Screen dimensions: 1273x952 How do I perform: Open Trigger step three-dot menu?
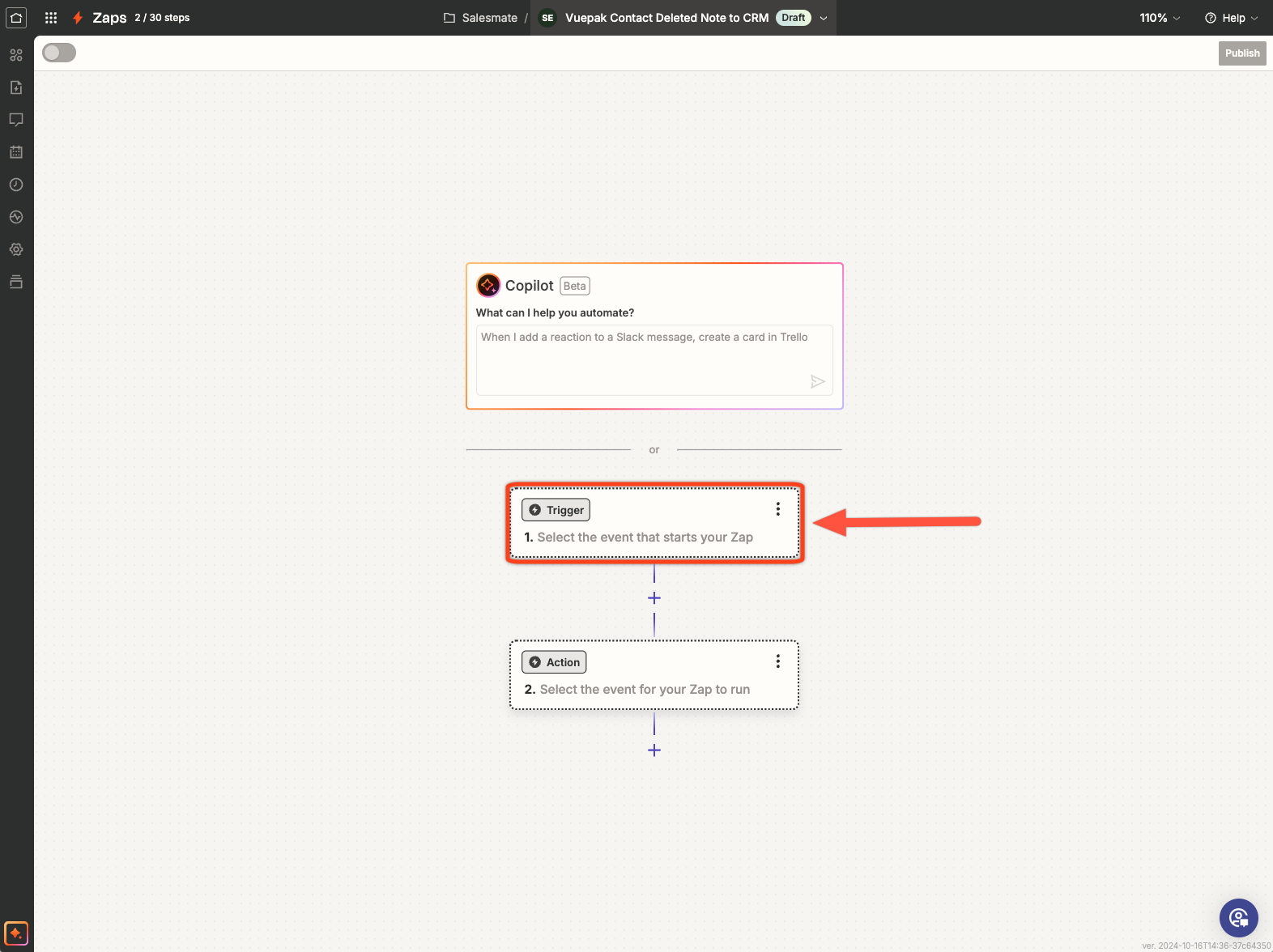(x=777, y=509)
